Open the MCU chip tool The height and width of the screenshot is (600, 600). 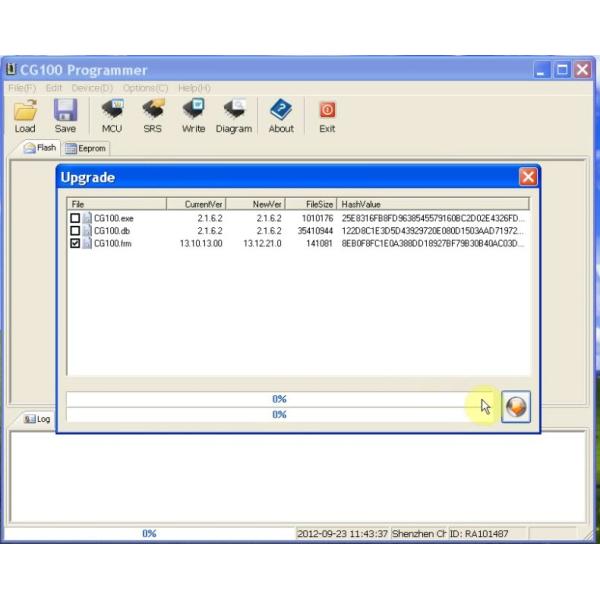pos(112,110)
